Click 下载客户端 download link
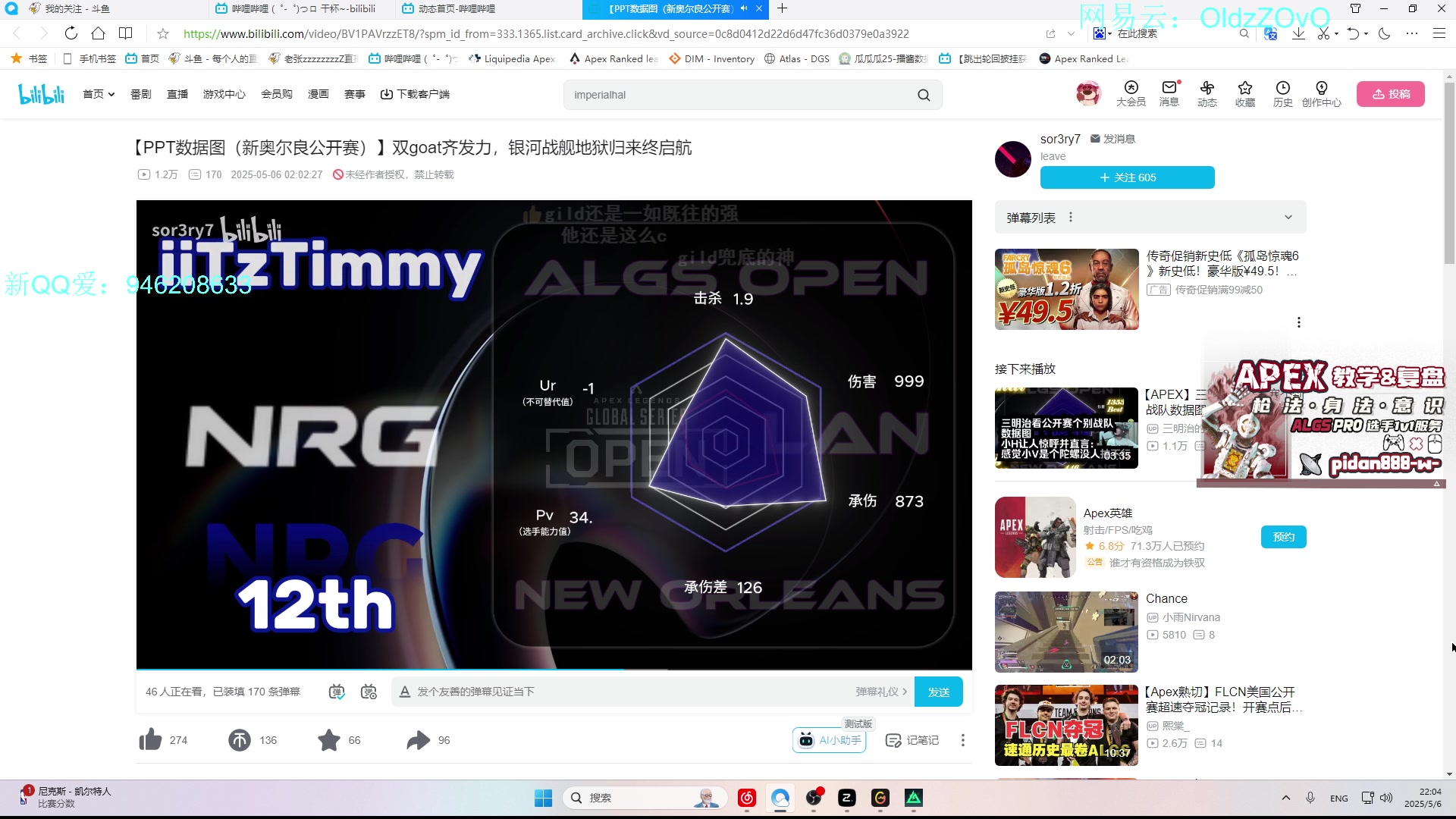The width and height of the screenshot is (1456, 819). [x=415, y=94]
